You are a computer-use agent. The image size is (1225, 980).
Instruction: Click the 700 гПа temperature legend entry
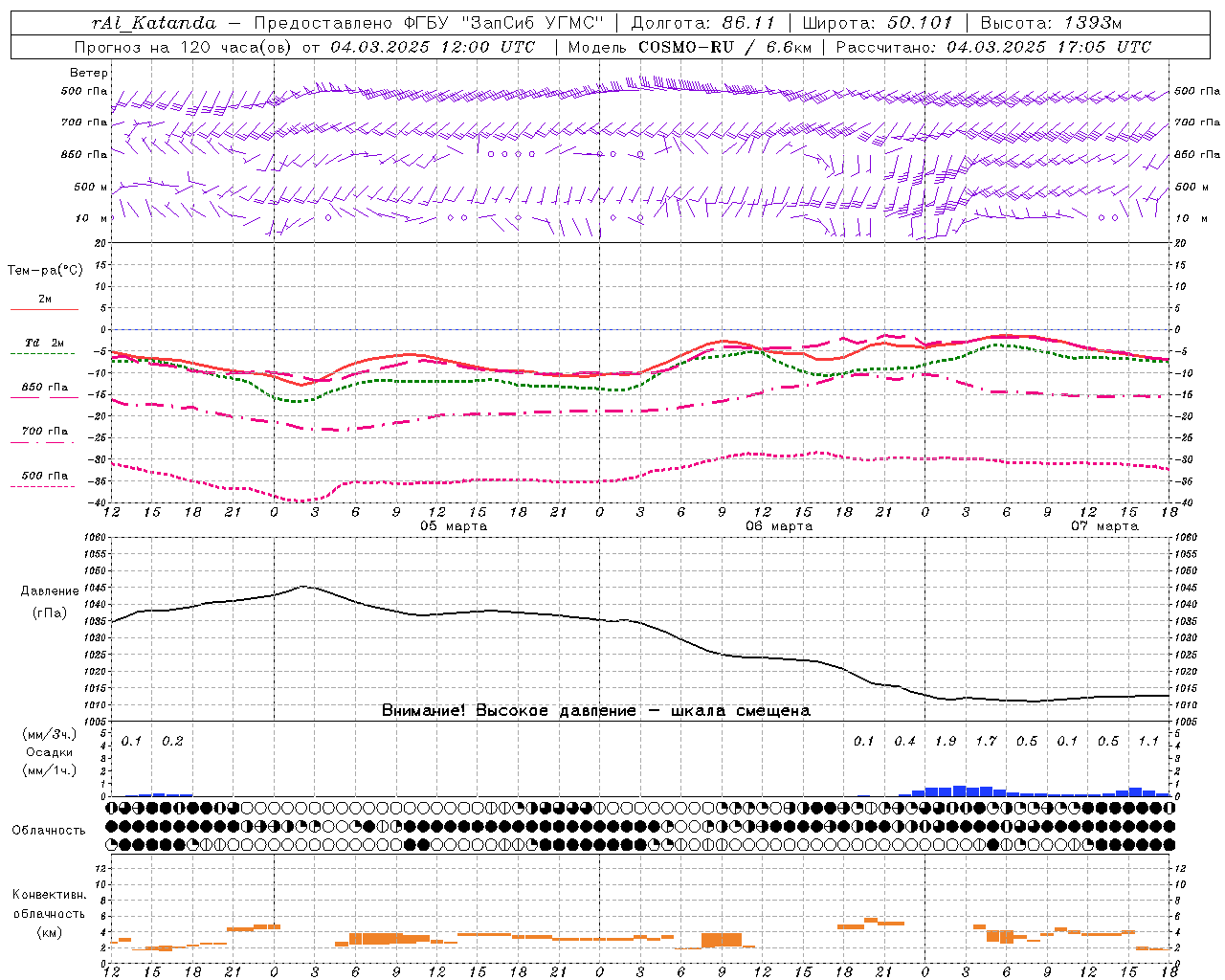45,432
